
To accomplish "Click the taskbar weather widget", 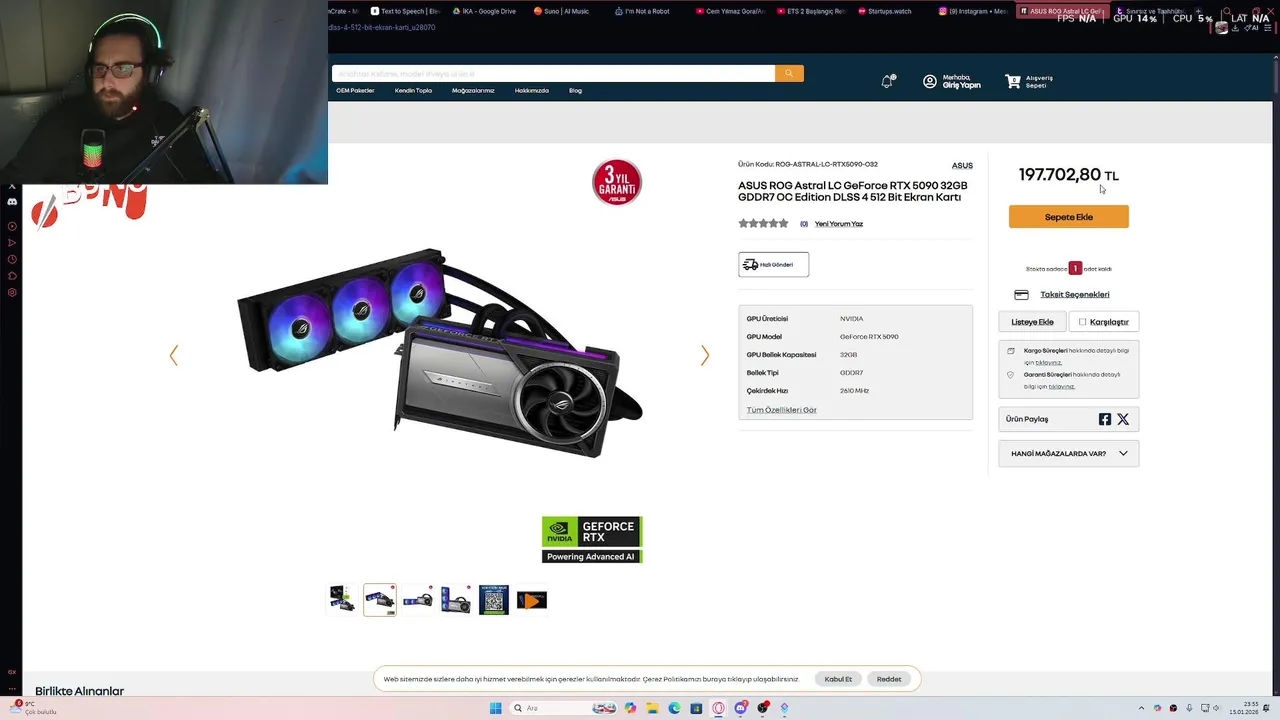I will [36, 708].
